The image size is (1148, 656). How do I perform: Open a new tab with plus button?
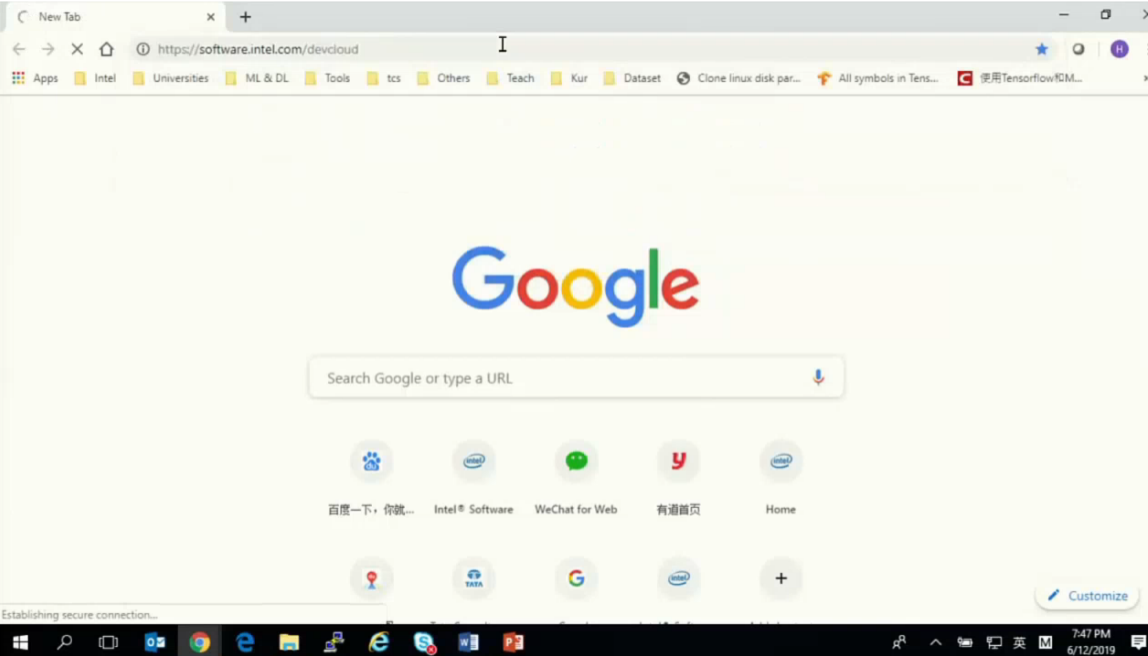[x=245, y=17]
